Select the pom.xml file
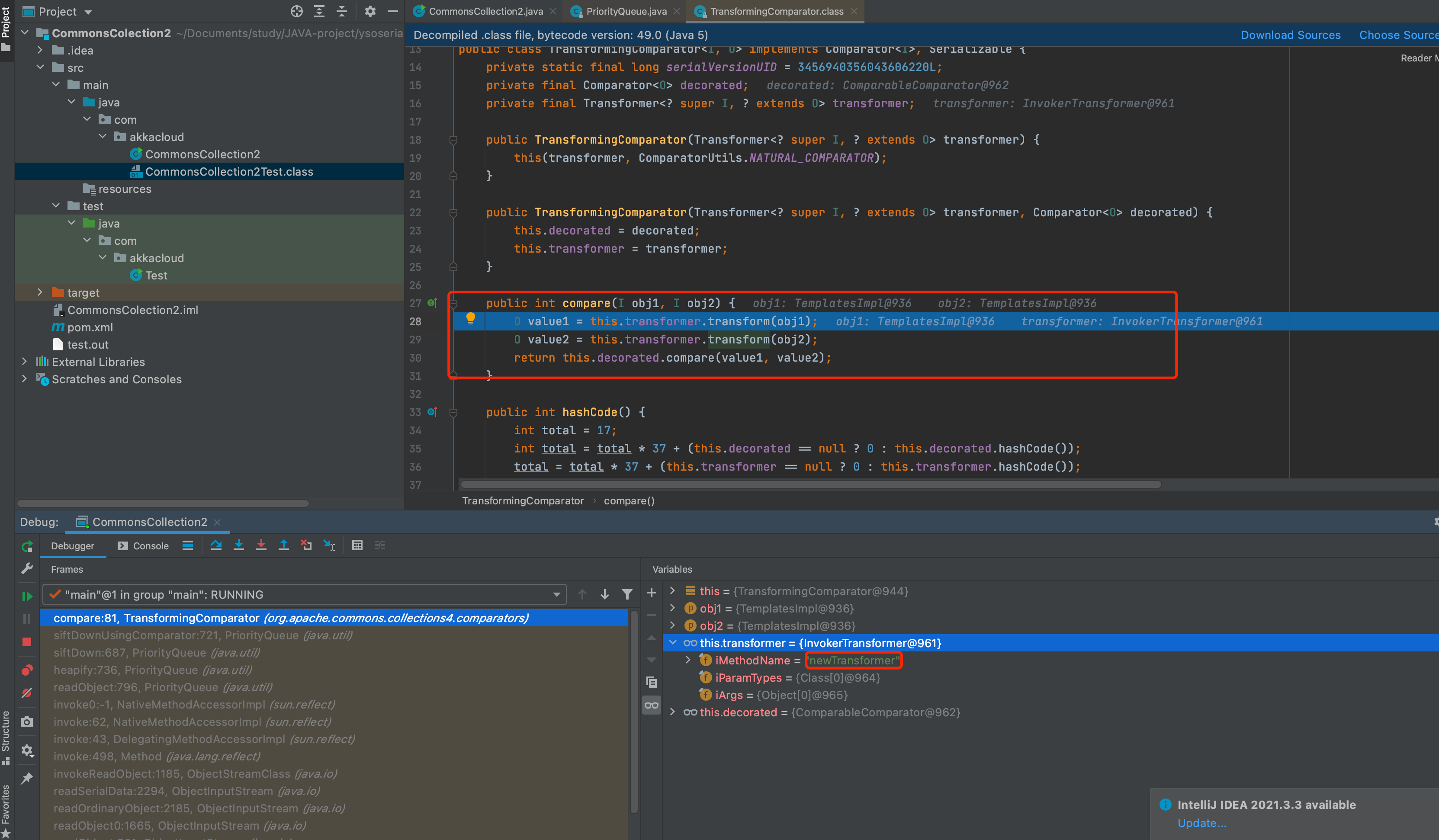The width and height of the screenshot is (1439, 840). click(90, 327)
